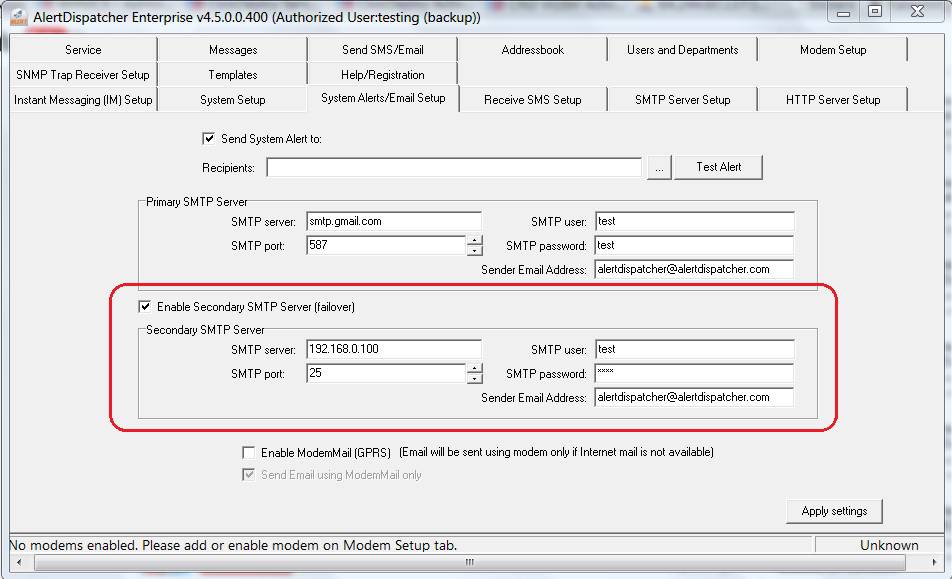Switch to the Messages tab

[233, 50]
